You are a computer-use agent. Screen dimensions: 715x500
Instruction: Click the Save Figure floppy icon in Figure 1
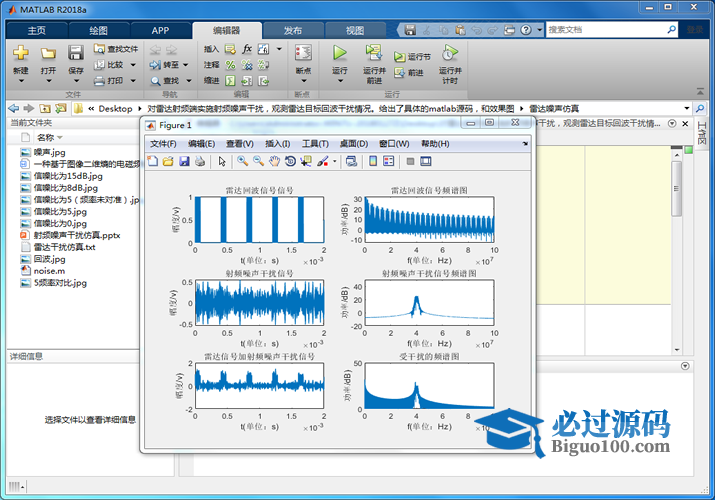click(x=184, y=161)
